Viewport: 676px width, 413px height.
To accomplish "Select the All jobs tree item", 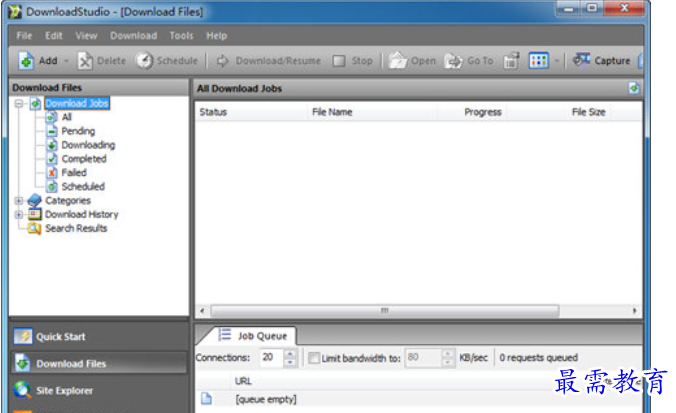I will (x=66, y=117).
